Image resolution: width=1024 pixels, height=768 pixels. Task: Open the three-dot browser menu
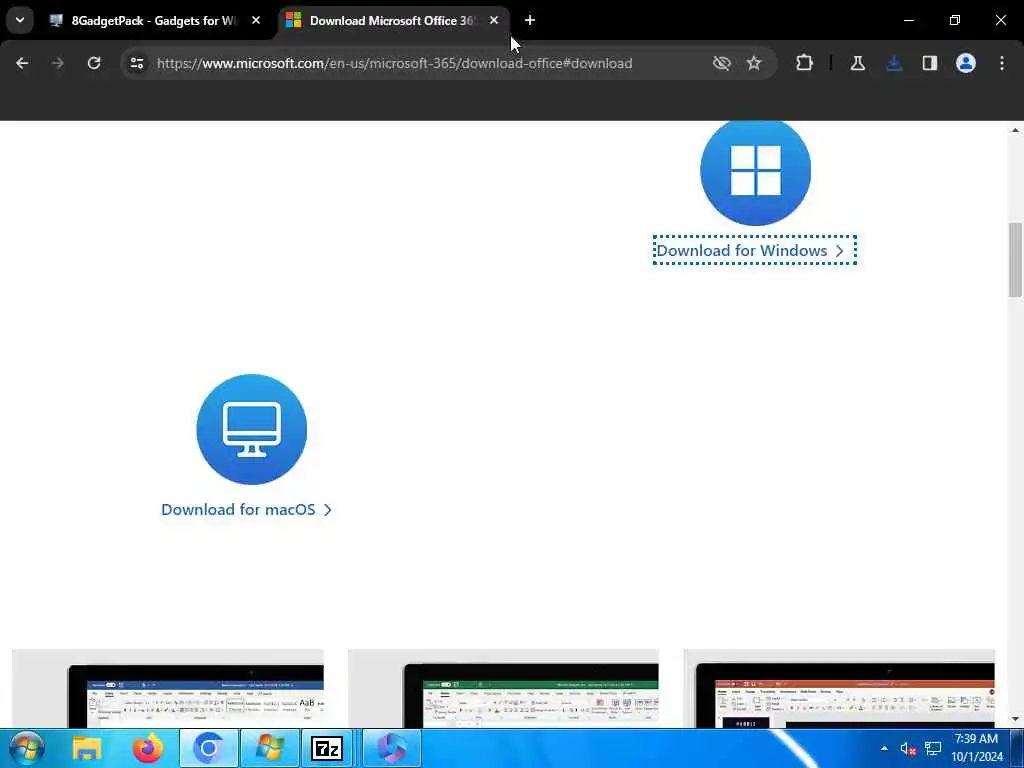click(x=1002, y=63)
